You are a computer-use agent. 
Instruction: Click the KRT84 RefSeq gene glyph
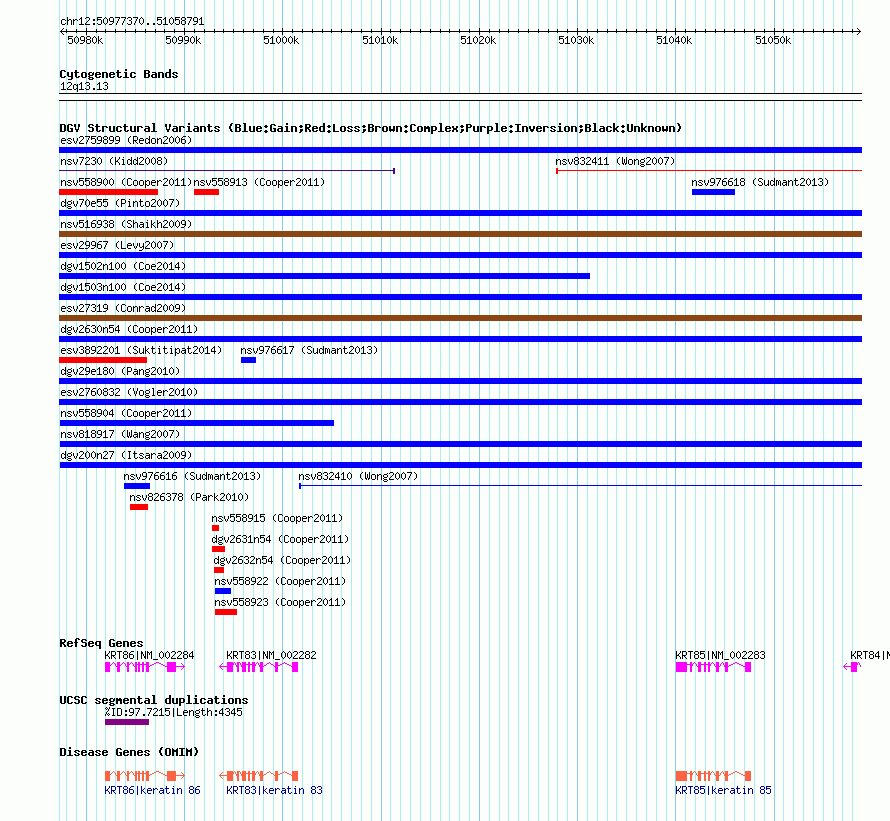click(x=853, y=667)
